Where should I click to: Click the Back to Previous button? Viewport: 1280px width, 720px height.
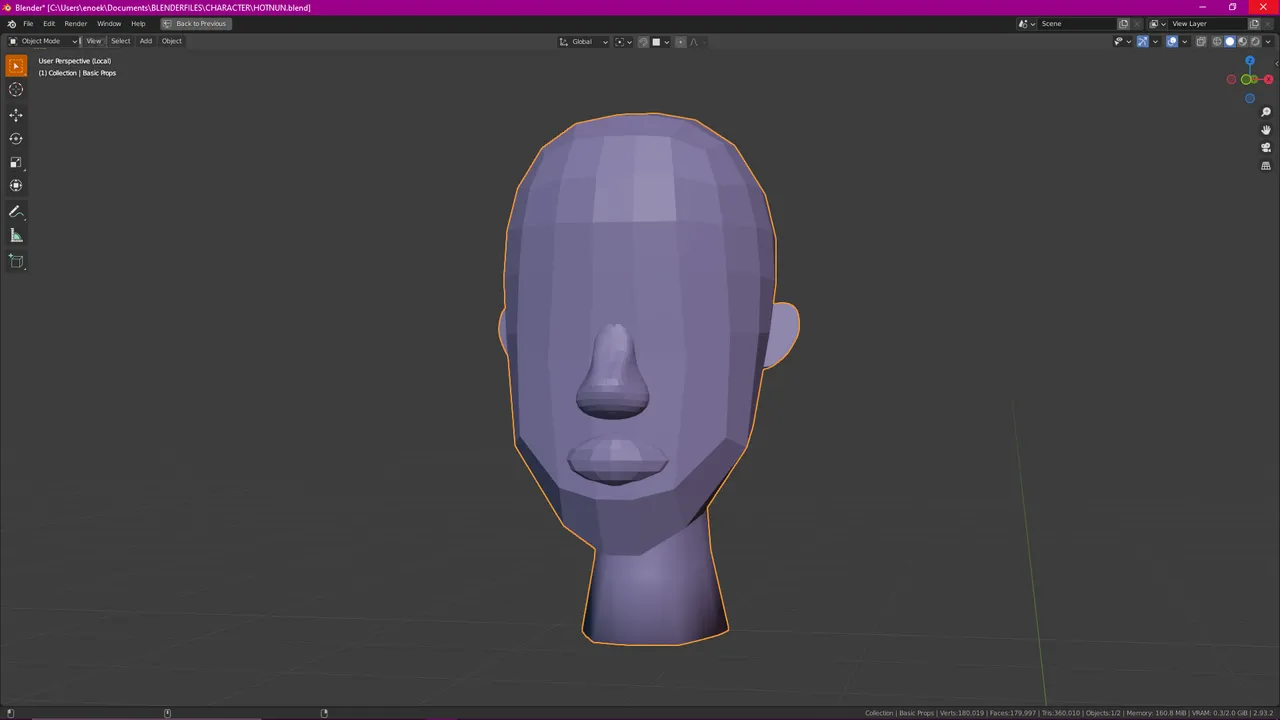pyautogui.click(x=196, y=24)
